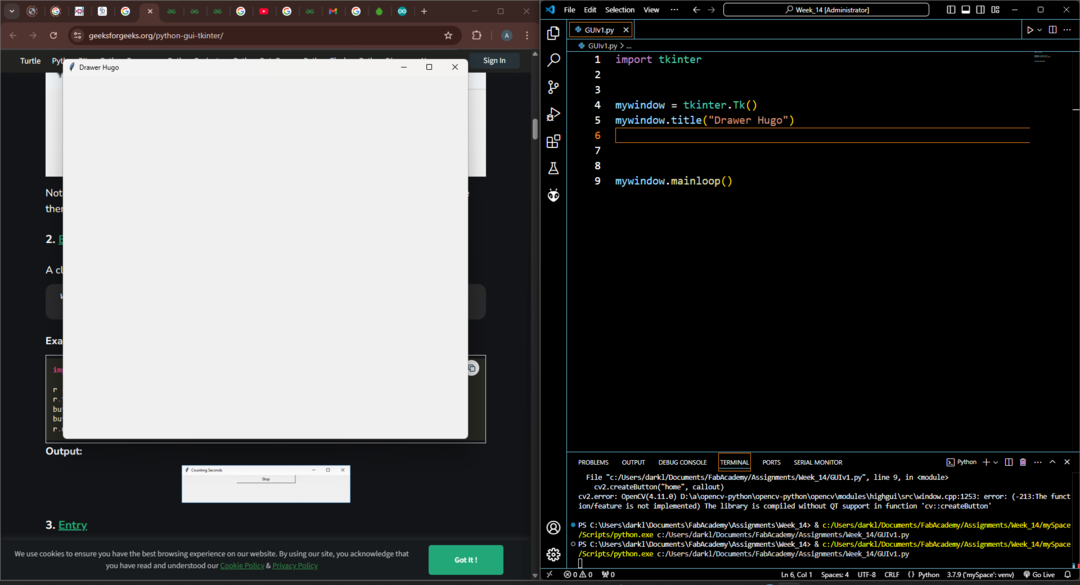Open the new terminal launch profile dropdown
Viewport: 1080px width, 585px height.
point(995,462)
